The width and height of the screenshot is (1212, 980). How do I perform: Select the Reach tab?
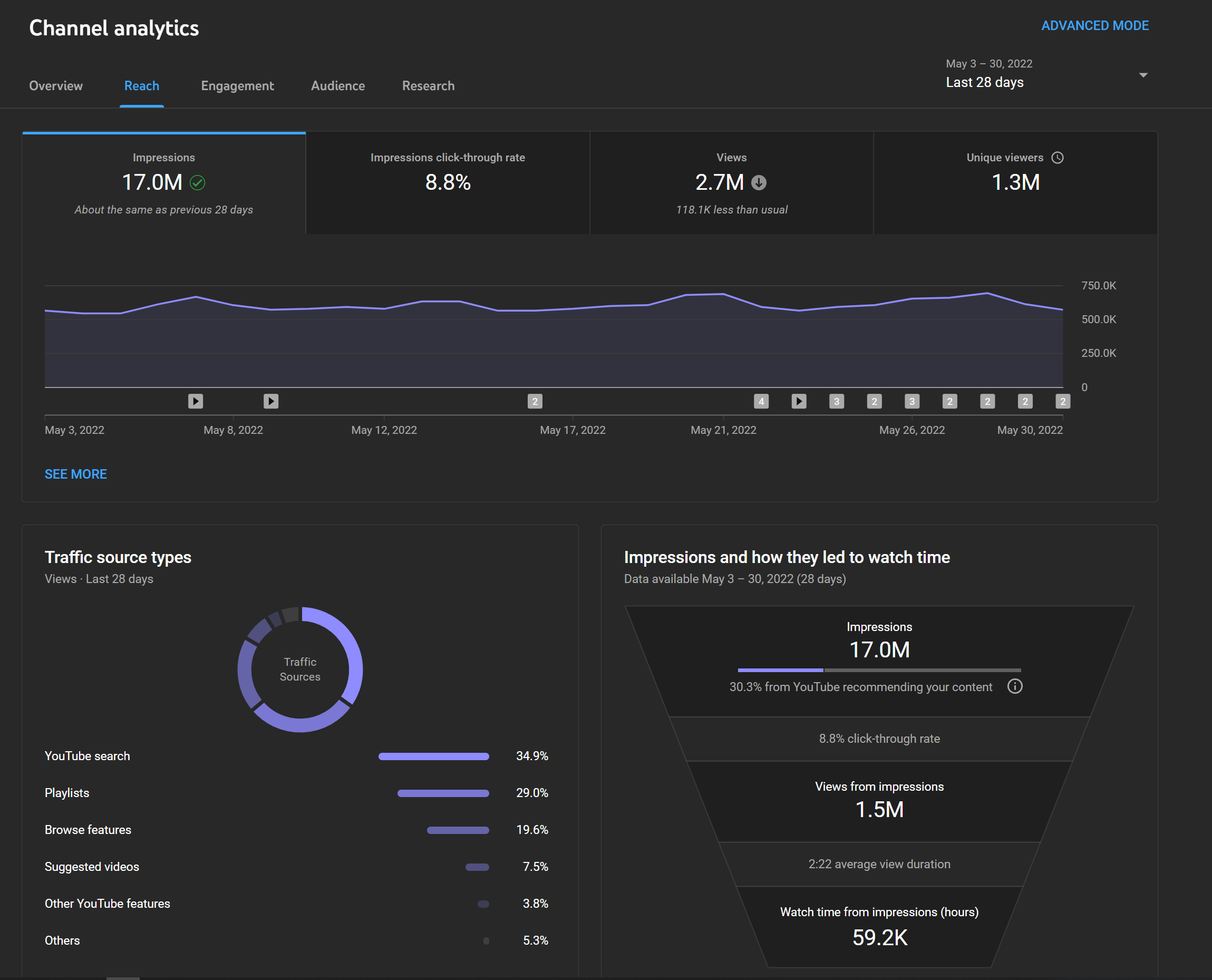coord(142,86)
